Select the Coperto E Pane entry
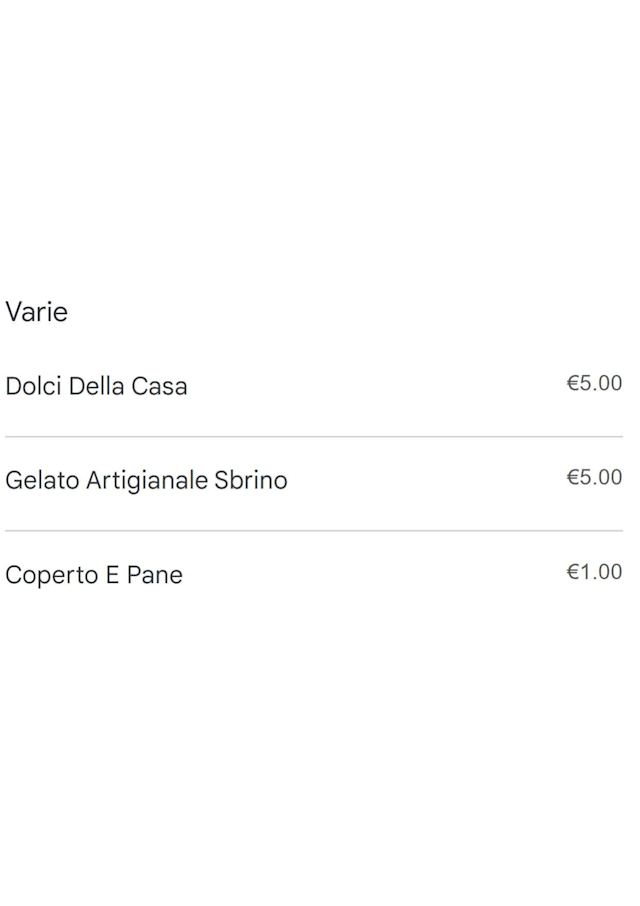640x906 pixels. pyautogui.click(x=94, y=575)
